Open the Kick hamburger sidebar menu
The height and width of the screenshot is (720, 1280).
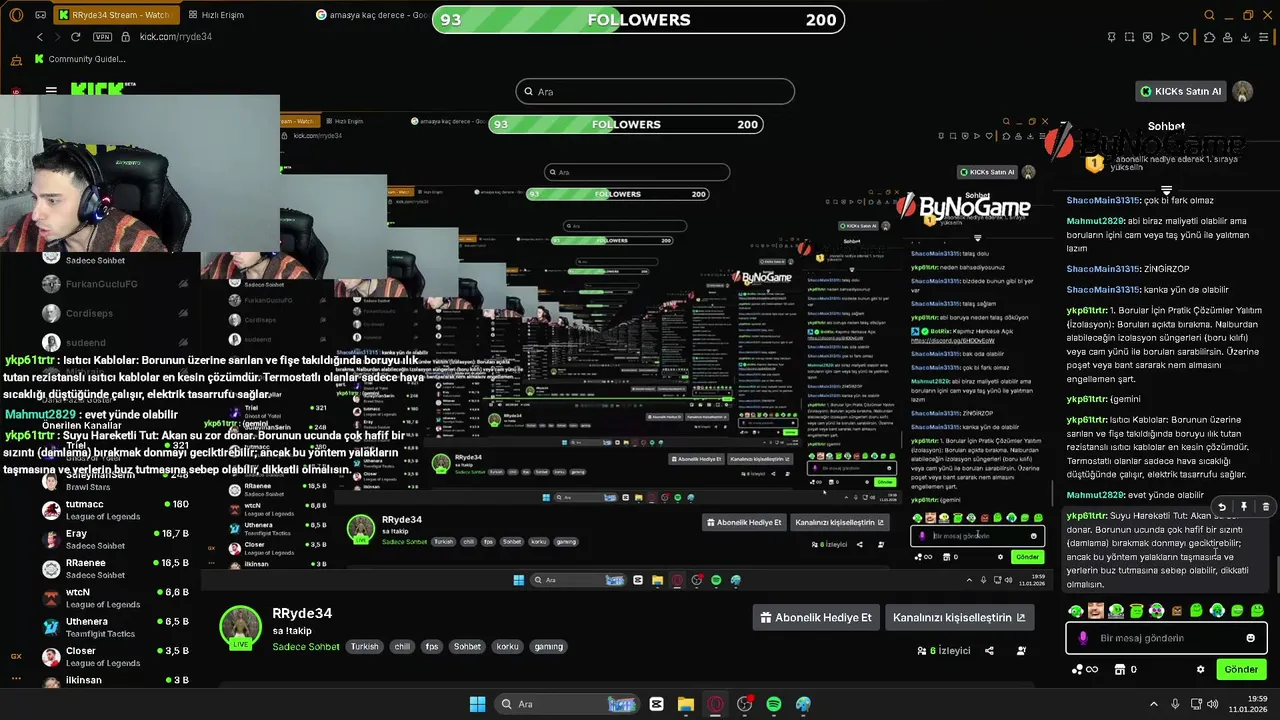pos(51,91)
